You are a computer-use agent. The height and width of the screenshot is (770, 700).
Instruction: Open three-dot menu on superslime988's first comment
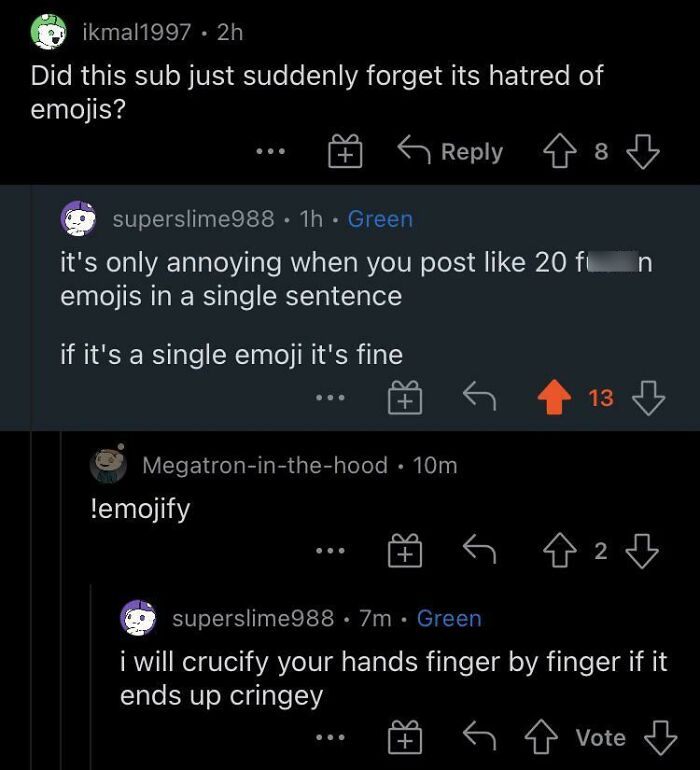pyautogui.click(x=328, y=398)
